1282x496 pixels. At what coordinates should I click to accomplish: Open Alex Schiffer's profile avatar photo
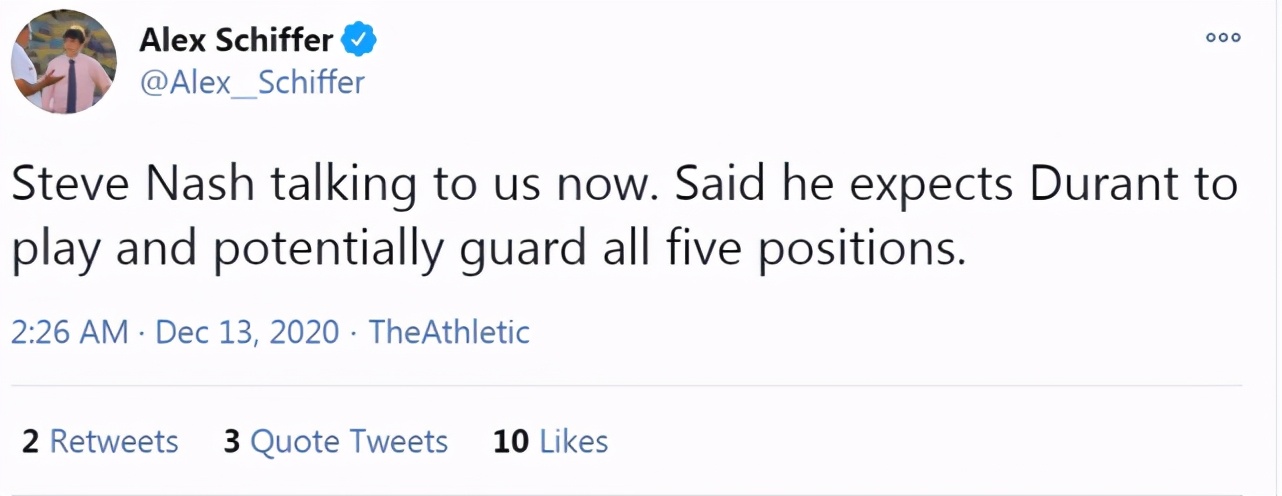click(63, 62)
